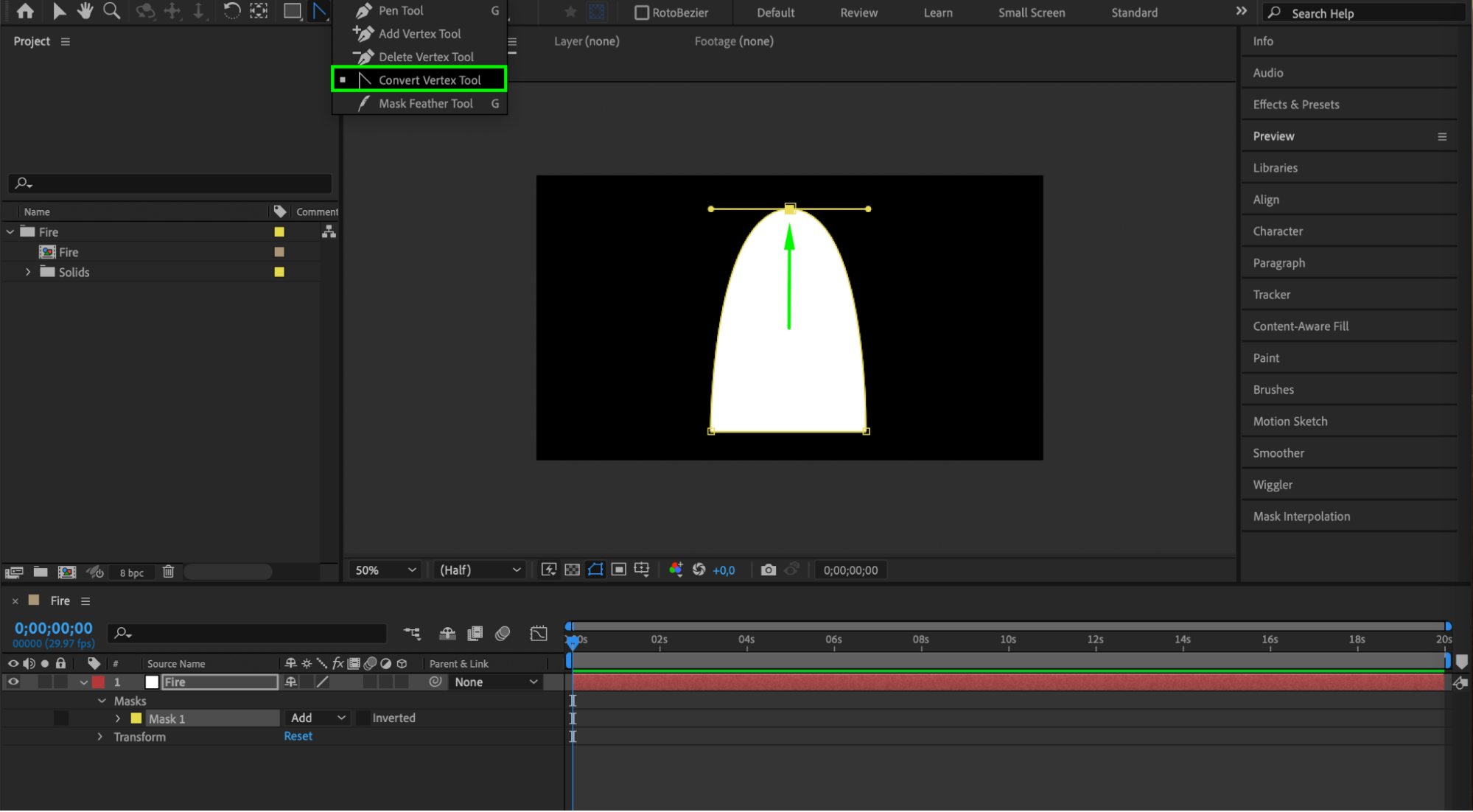Click Reset next to Transform
The height and width of the screenshot is (812, 1473).
298,736
